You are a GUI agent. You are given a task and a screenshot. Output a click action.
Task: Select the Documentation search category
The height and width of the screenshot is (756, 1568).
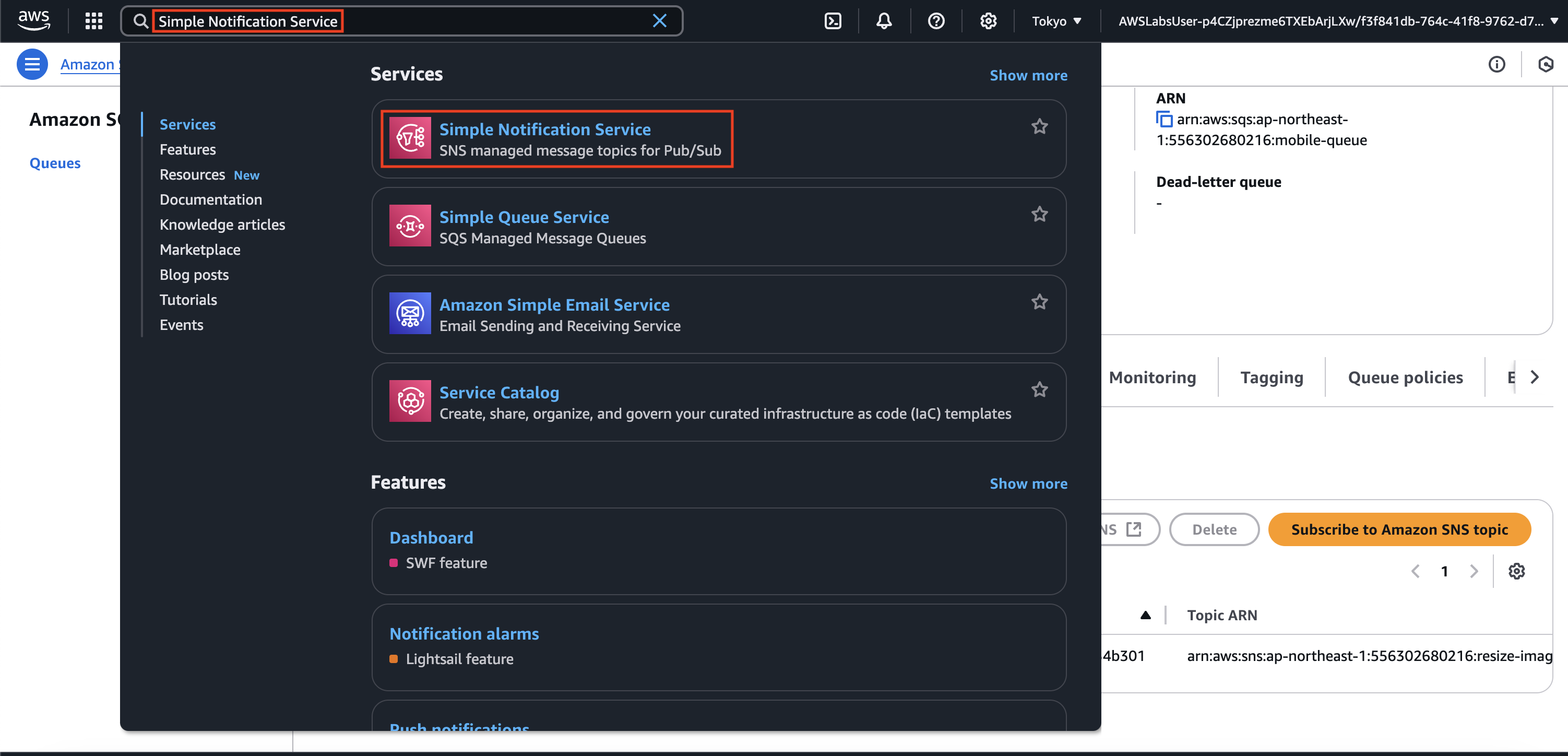pyautogui.click(x=210, y=199)
